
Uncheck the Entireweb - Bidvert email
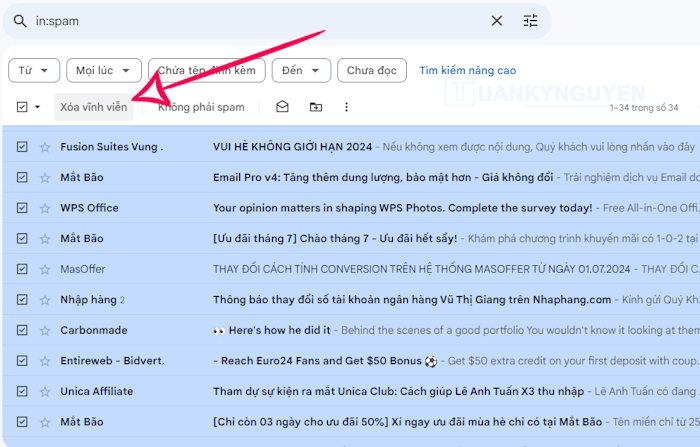(22, 361)
